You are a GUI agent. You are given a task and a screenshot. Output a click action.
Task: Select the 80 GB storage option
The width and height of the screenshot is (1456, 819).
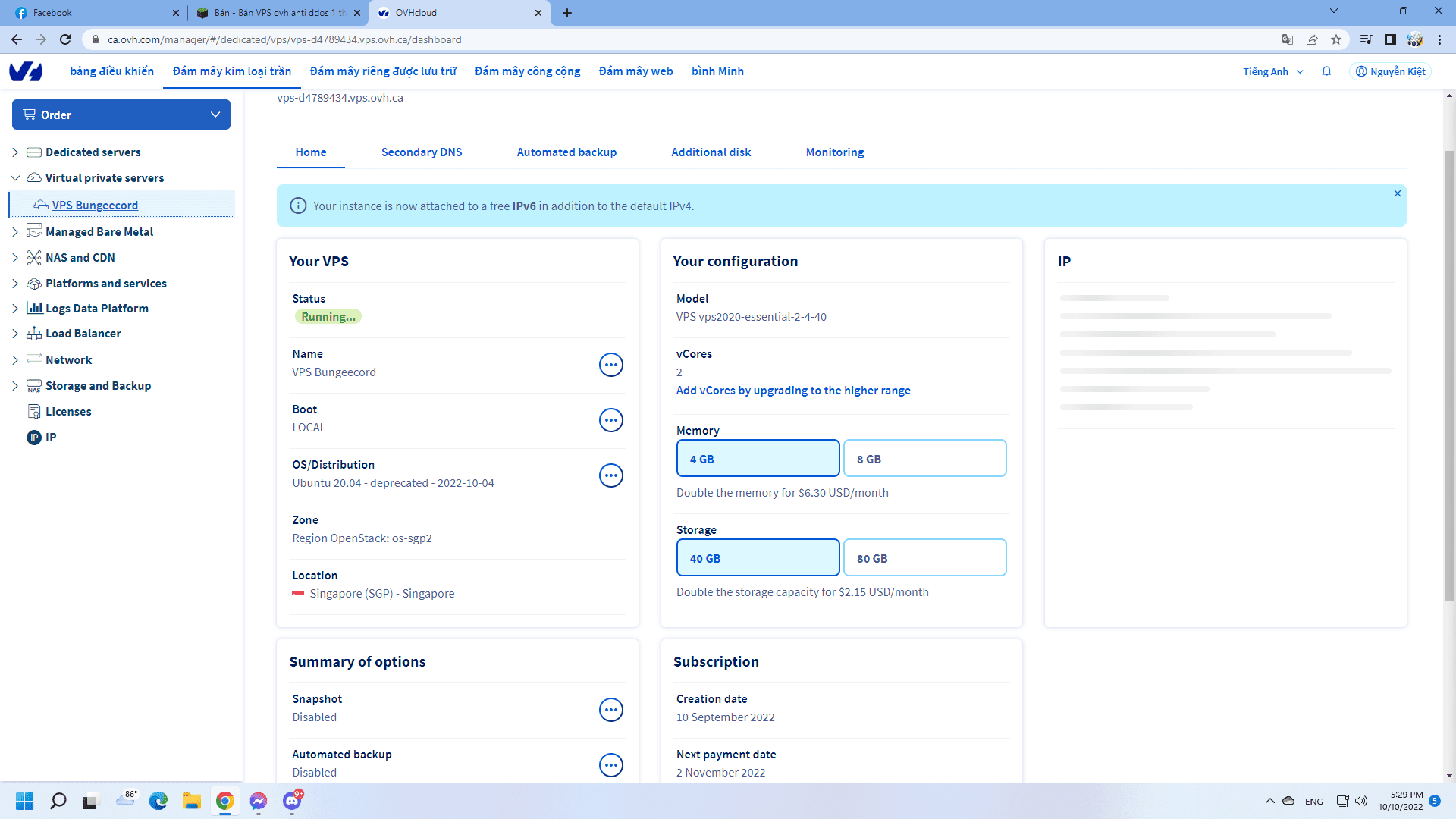(924, 558)
